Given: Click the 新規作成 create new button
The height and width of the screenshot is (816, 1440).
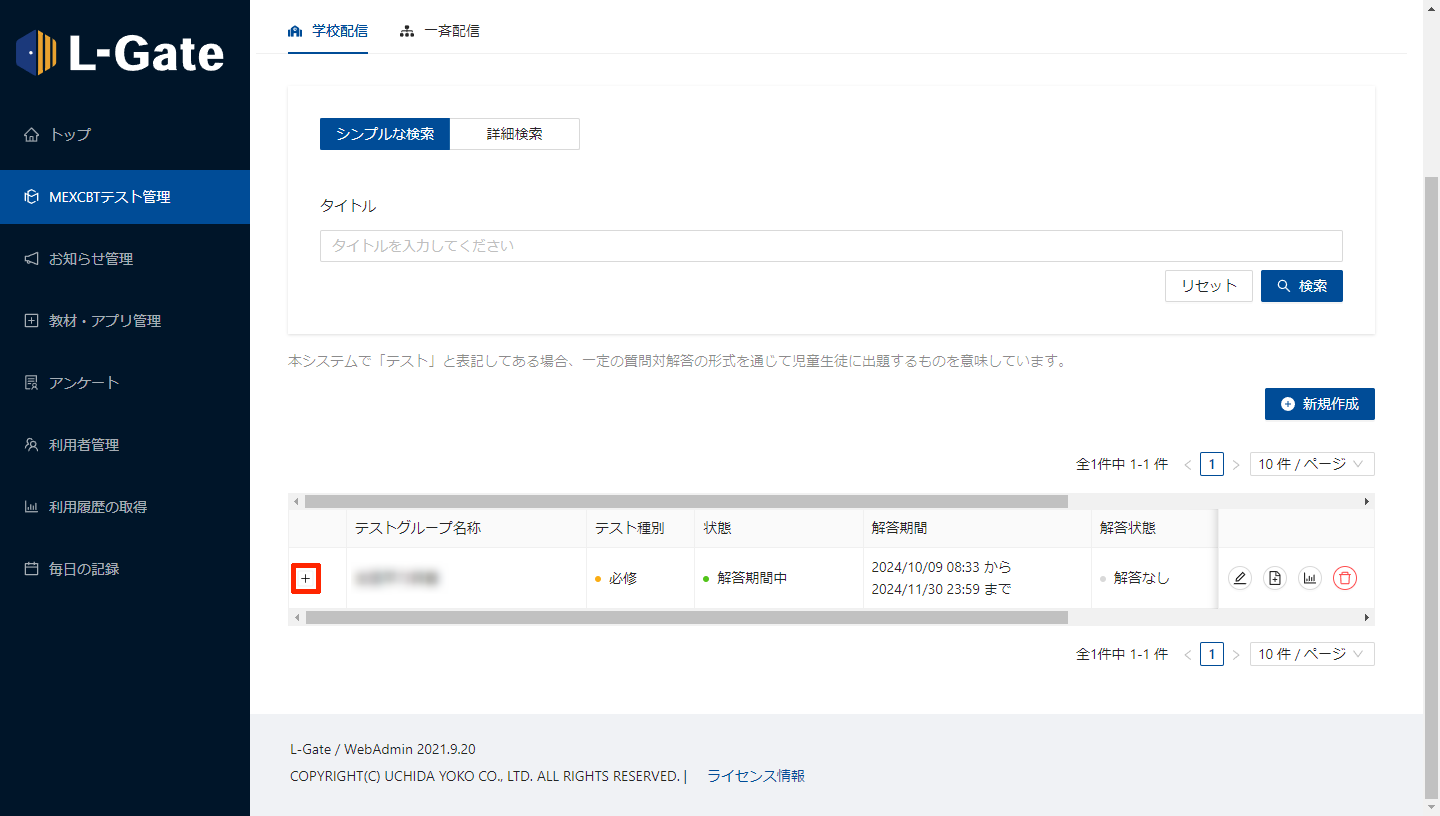Looking at the screenshot, I should [1319, 404].
